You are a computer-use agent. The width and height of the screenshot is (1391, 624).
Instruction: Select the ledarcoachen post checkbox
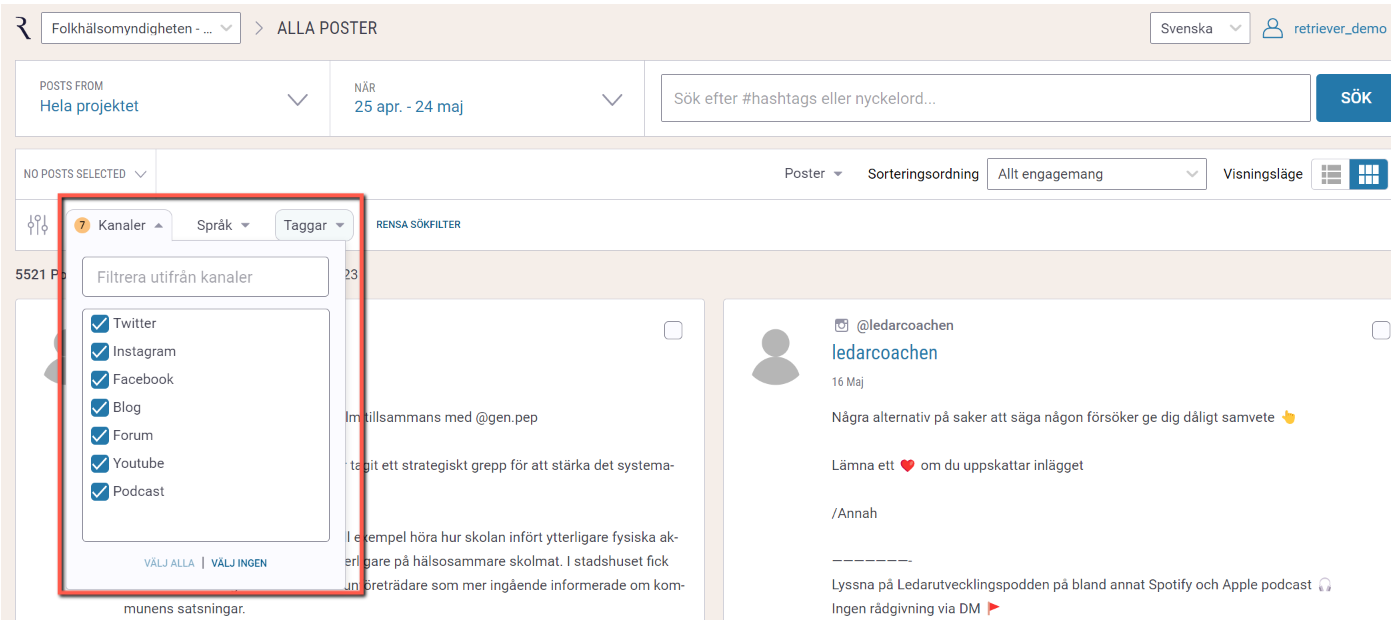point(1381,330)
